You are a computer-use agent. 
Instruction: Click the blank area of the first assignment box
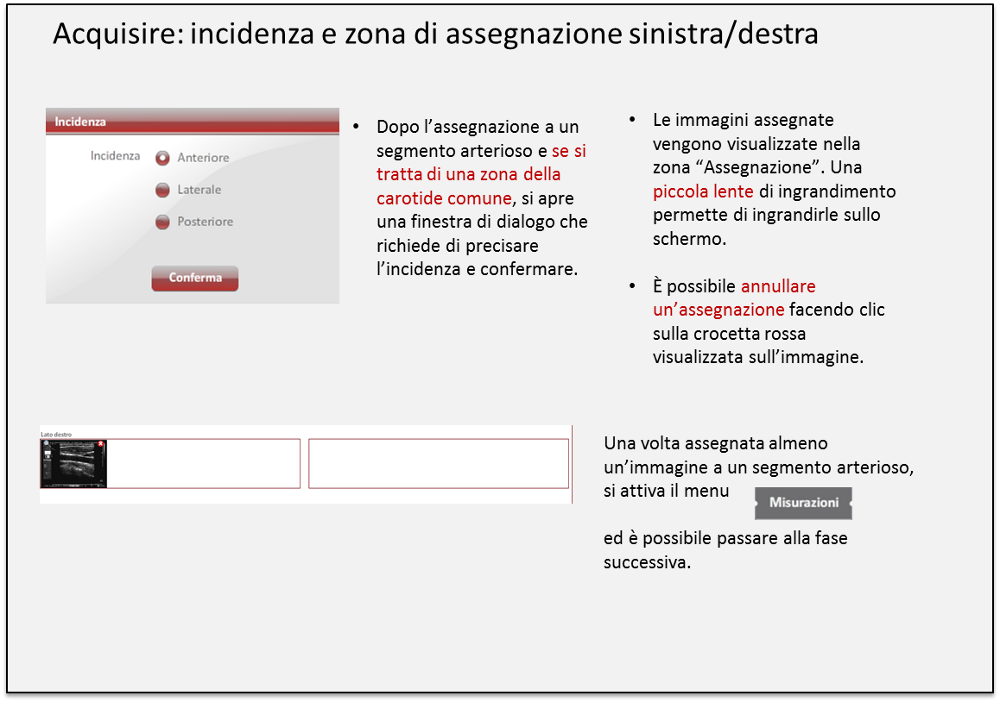click(203, 464)
